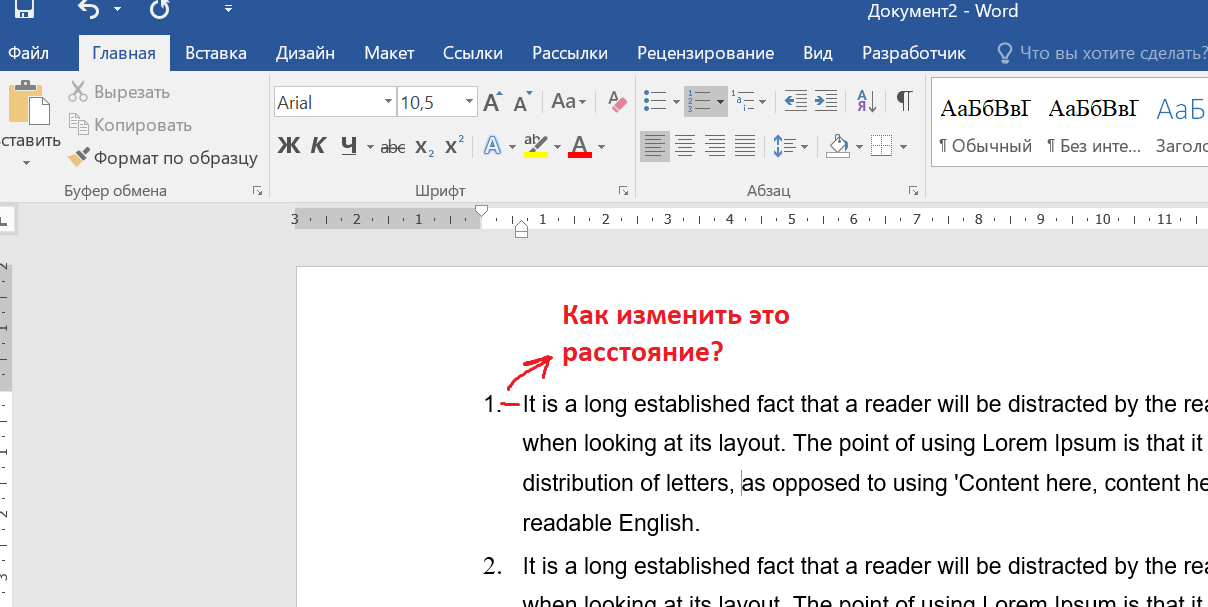Screen dimensions: 1208x607
Task: Switch to the Вставка tab
Action: [x=216, y=53]
